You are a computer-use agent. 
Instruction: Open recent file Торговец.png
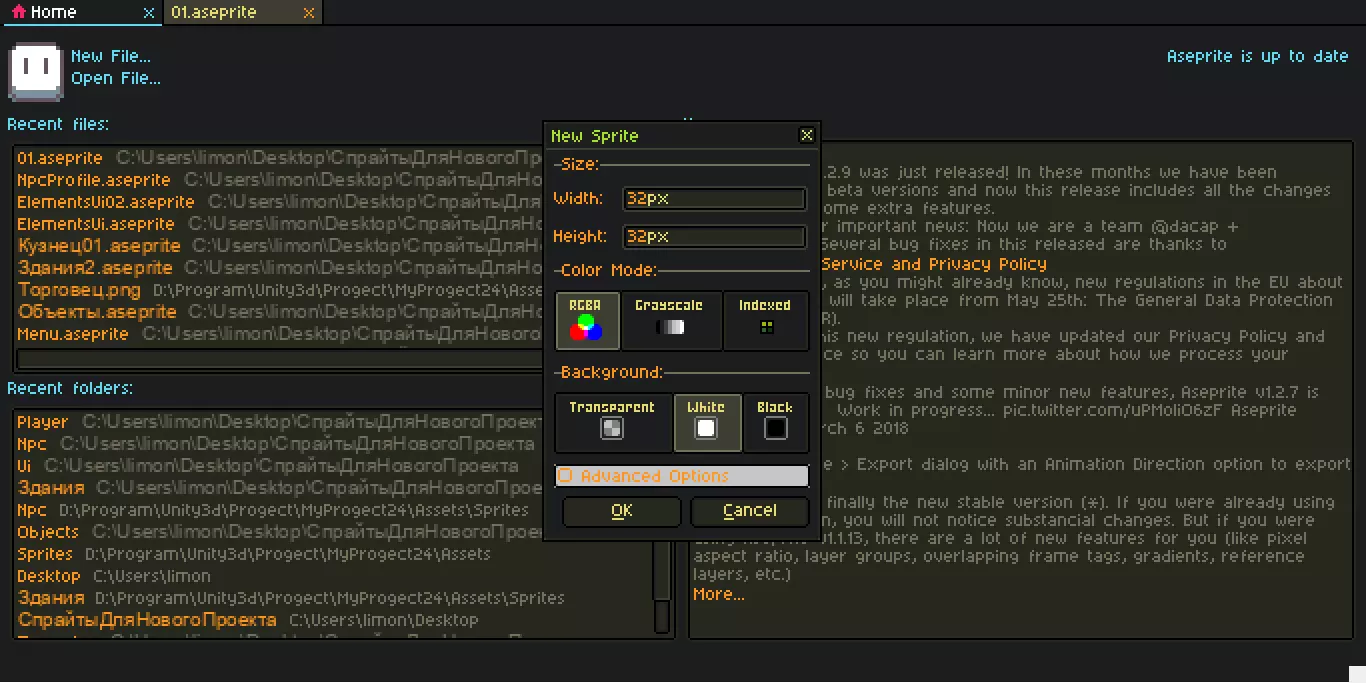point(280,290)
